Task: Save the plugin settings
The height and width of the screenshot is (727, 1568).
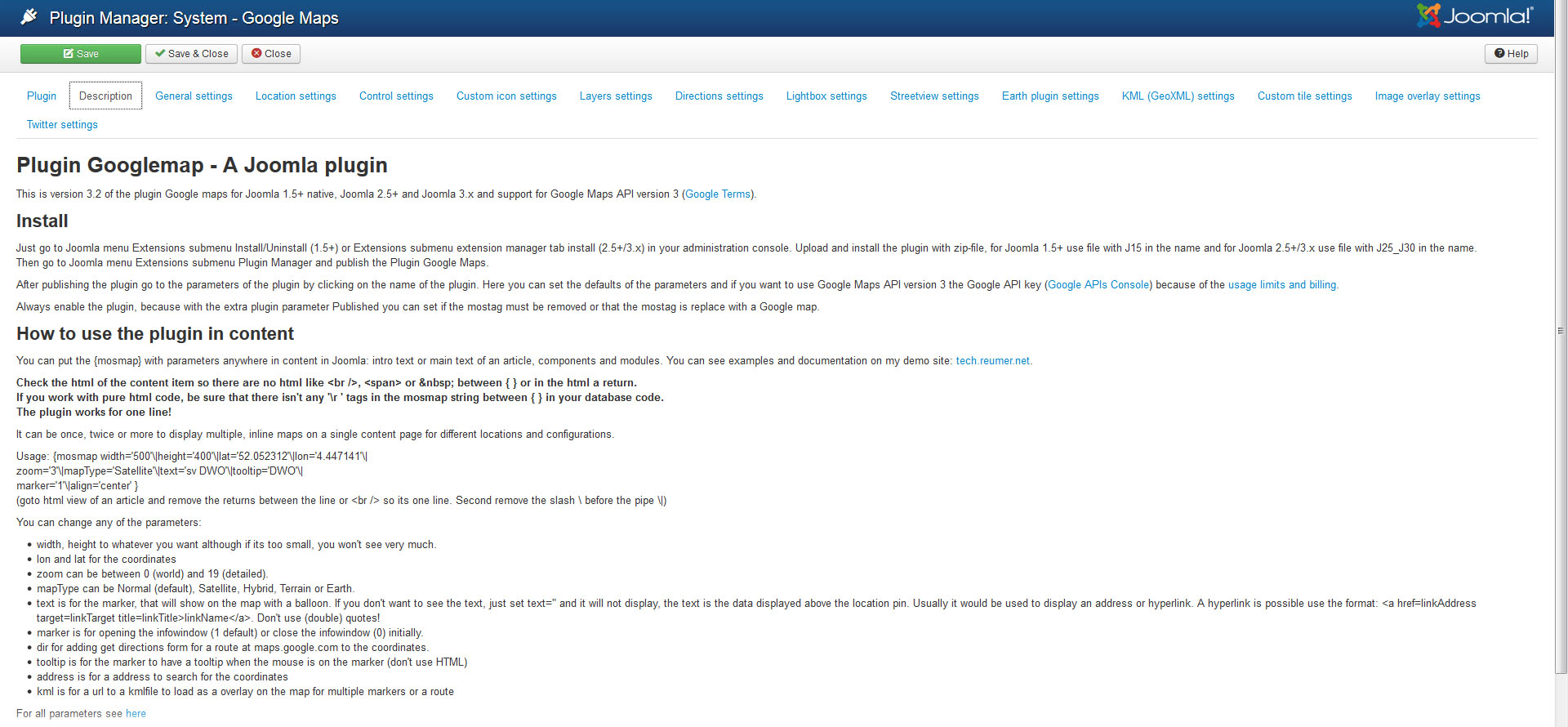Action: coord(81,54)
